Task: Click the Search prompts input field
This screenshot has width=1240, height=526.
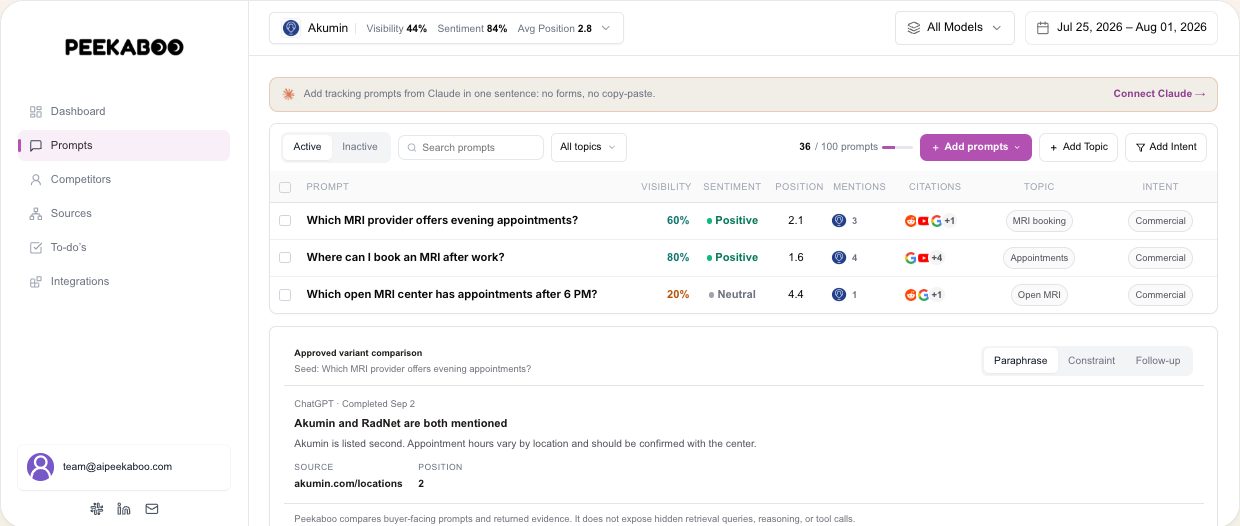Action: point(471,147)
